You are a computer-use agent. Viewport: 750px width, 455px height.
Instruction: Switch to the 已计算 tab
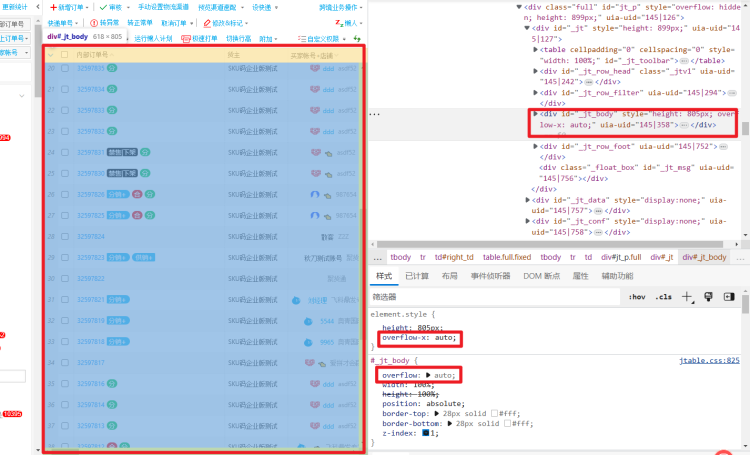click(417, 276)
